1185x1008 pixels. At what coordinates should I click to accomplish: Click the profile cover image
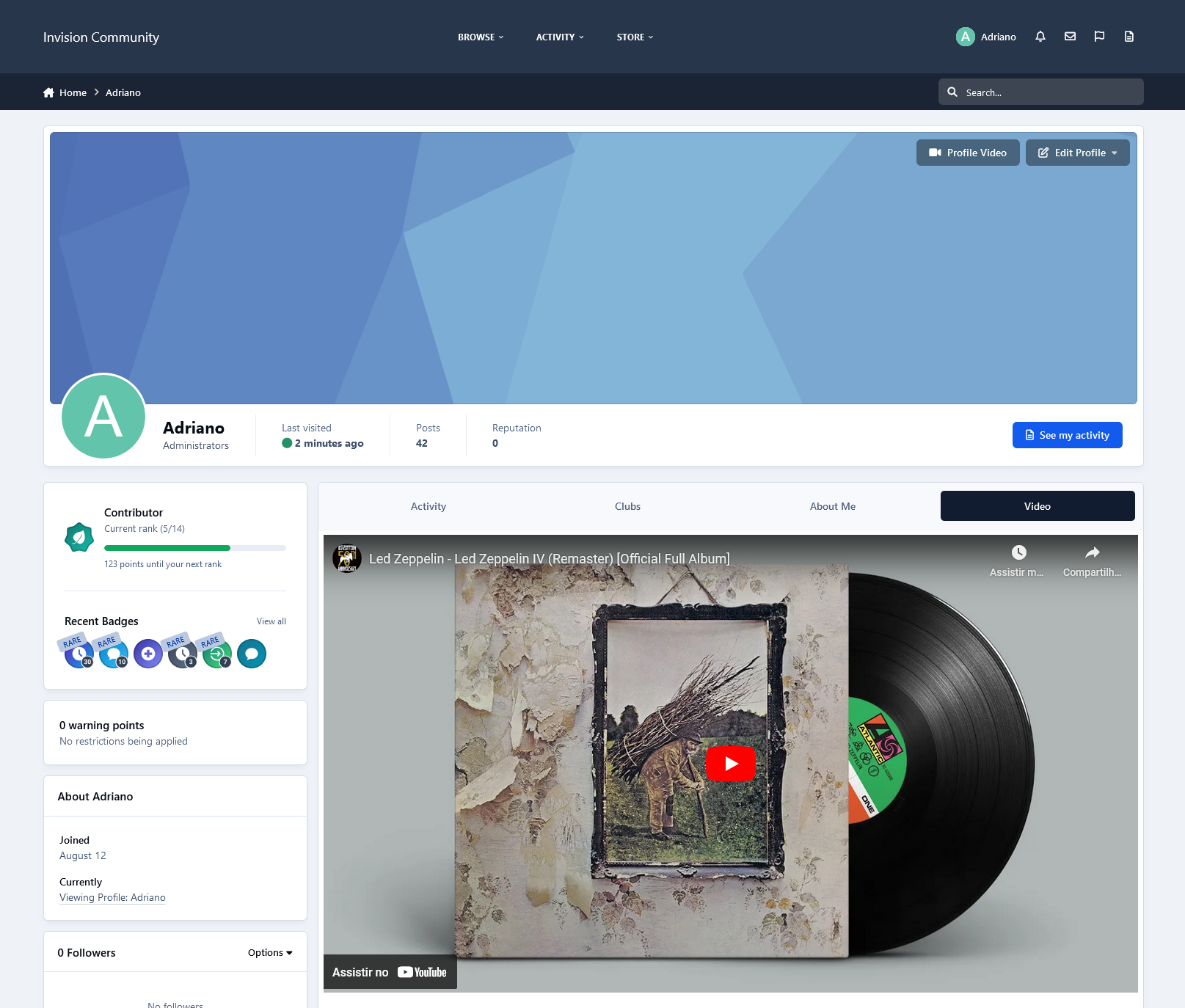click(594, 269)
